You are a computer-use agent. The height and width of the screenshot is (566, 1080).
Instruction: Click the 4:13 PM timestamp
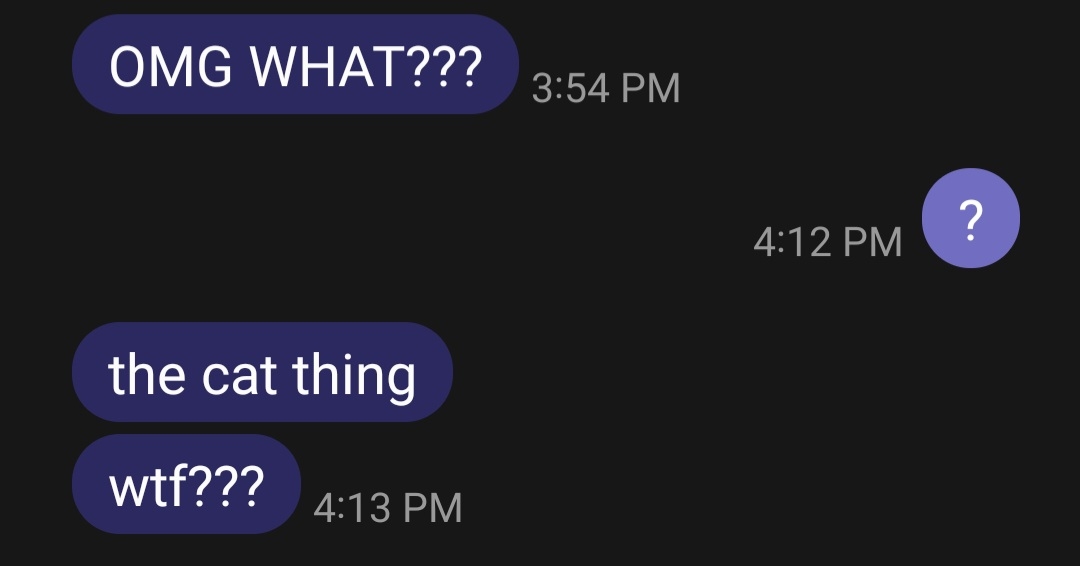click(x=388, y=508)
